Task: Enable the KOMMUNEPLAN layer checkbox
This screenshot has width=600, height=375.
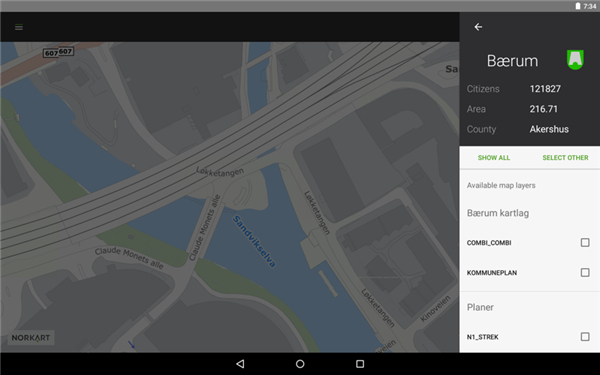Action: (585, 272)
